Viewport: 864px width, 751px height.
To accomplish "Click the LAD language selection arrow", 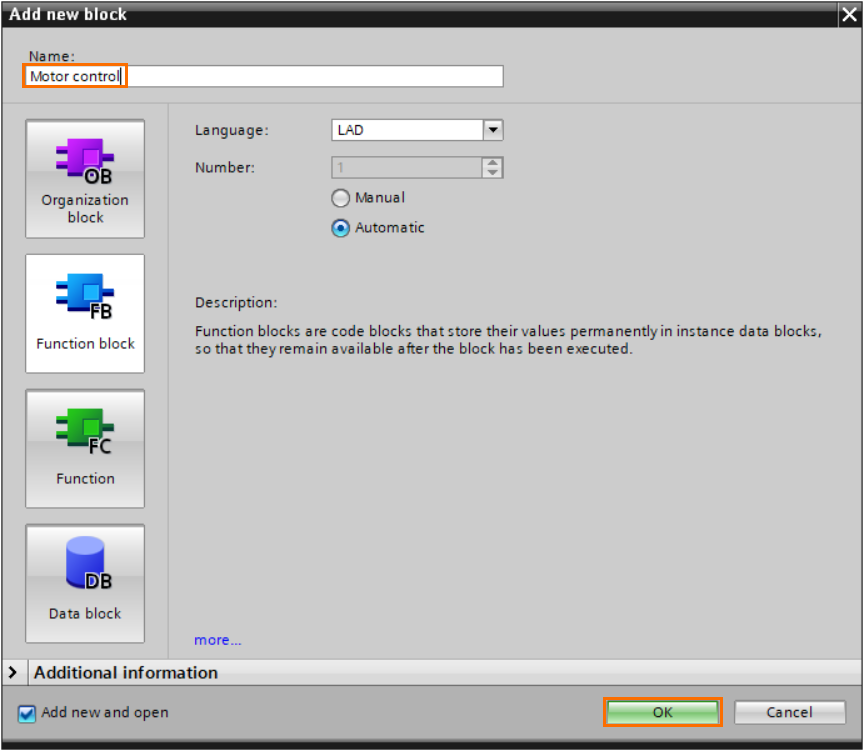I will [493, 130].
